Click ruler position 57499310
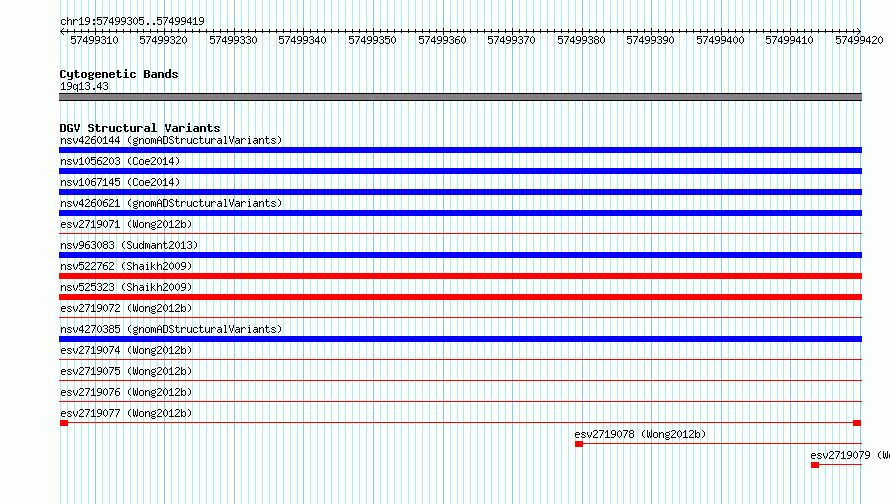 (94, 40)
